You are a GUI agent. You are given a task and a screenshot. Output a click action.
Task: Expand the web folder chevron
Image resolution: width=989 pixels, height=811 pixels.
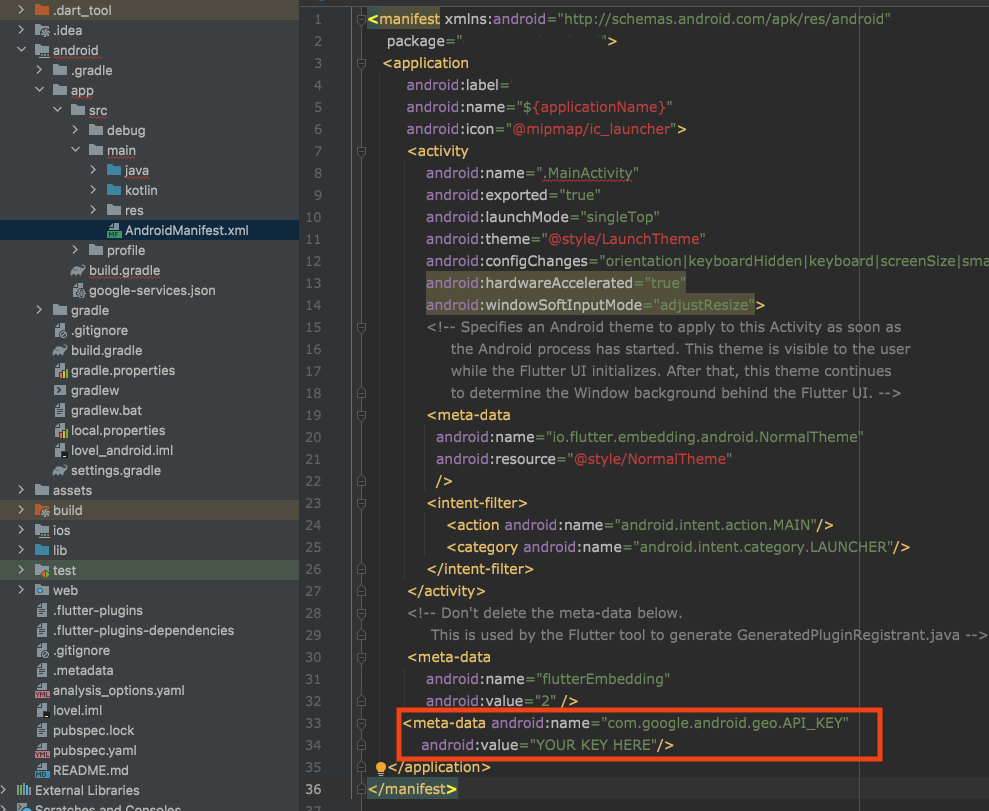tap(21, 590)
